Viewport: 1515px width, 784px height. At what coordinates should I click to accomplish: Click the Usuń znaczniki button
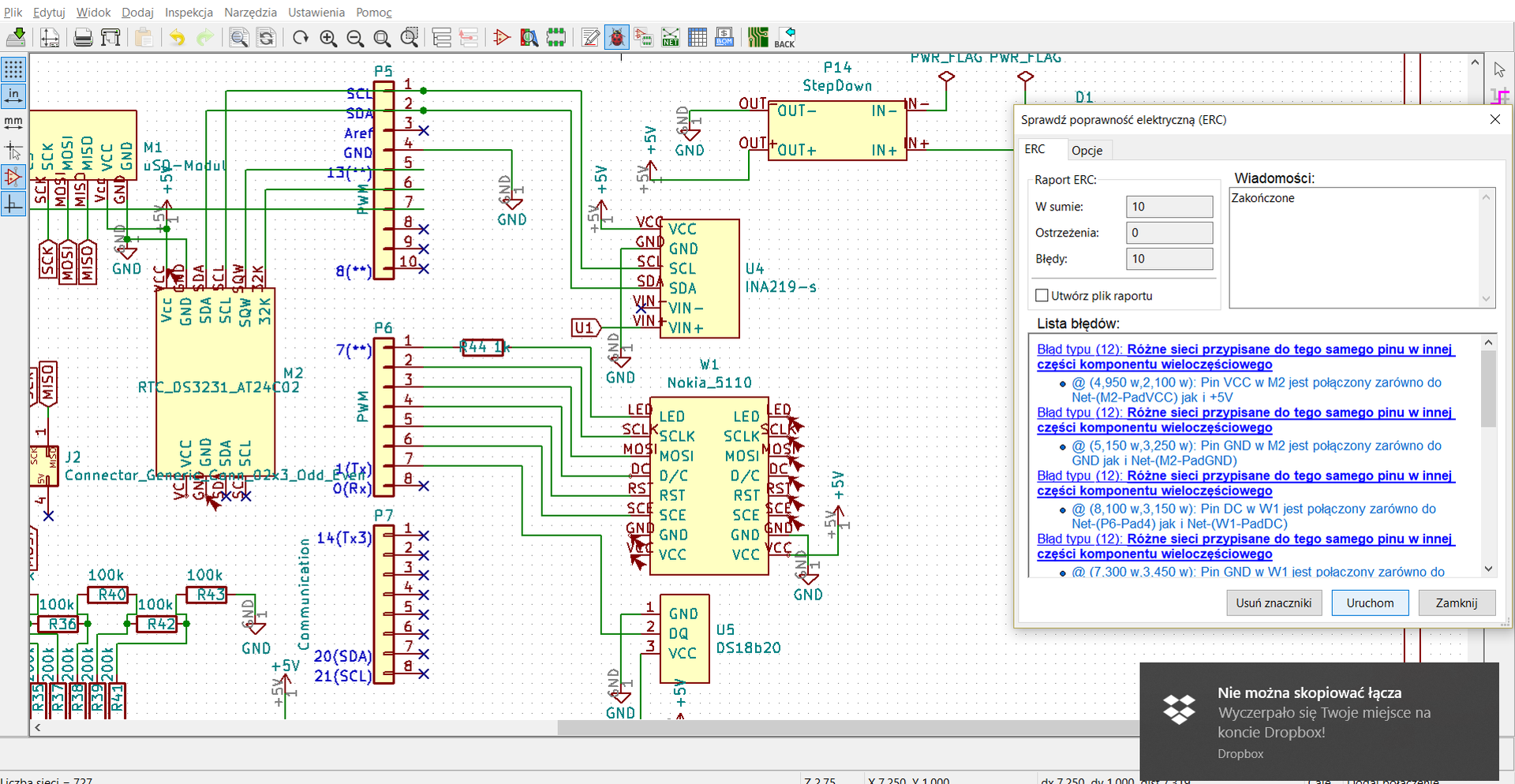click(x=1274, y=603)
